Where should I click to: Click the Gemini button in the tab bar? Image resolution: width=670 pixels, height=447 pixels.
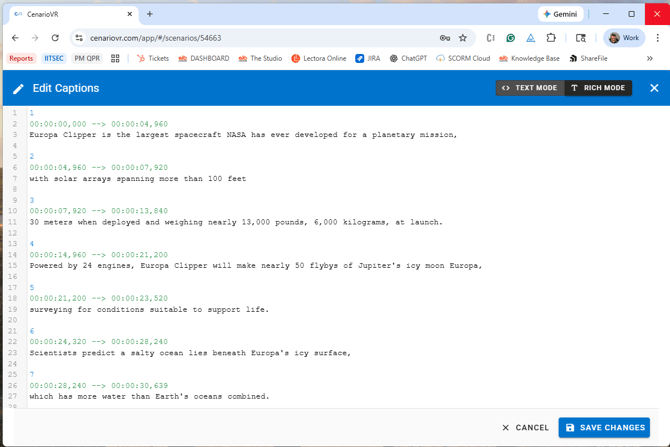[561, 14]
